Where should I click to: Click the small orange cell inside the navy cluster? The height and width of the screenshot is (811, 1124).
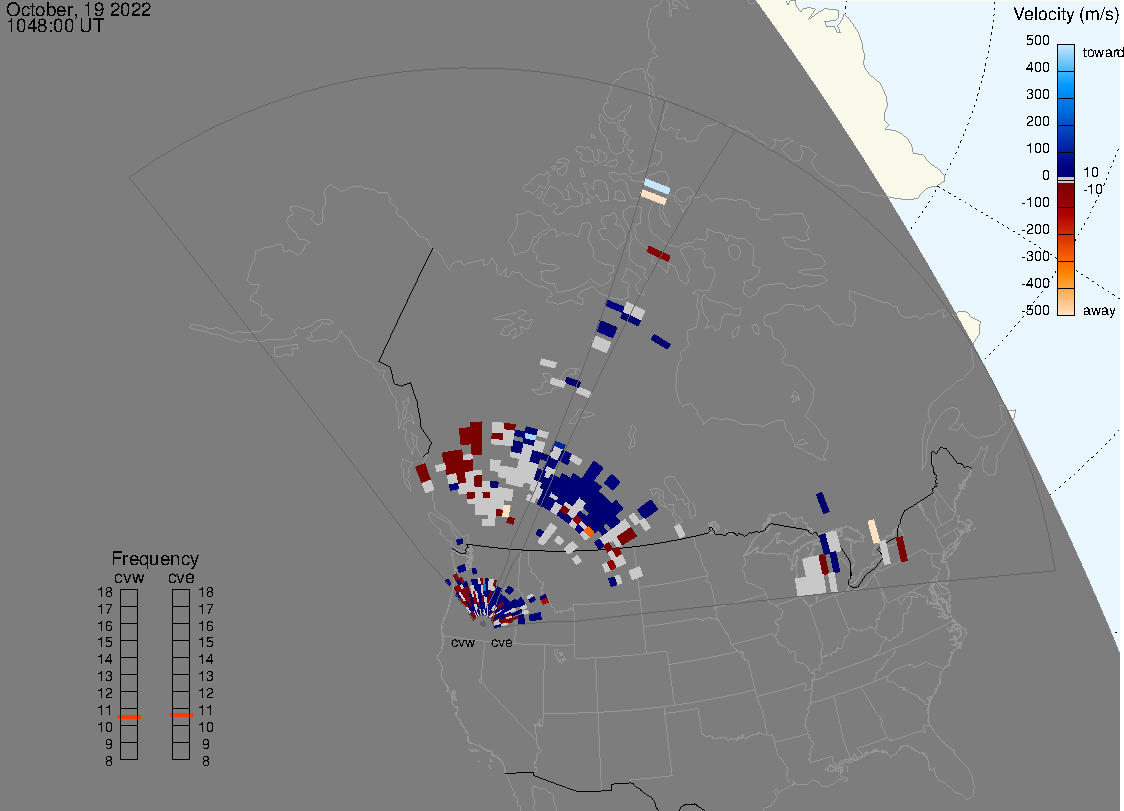589,532
